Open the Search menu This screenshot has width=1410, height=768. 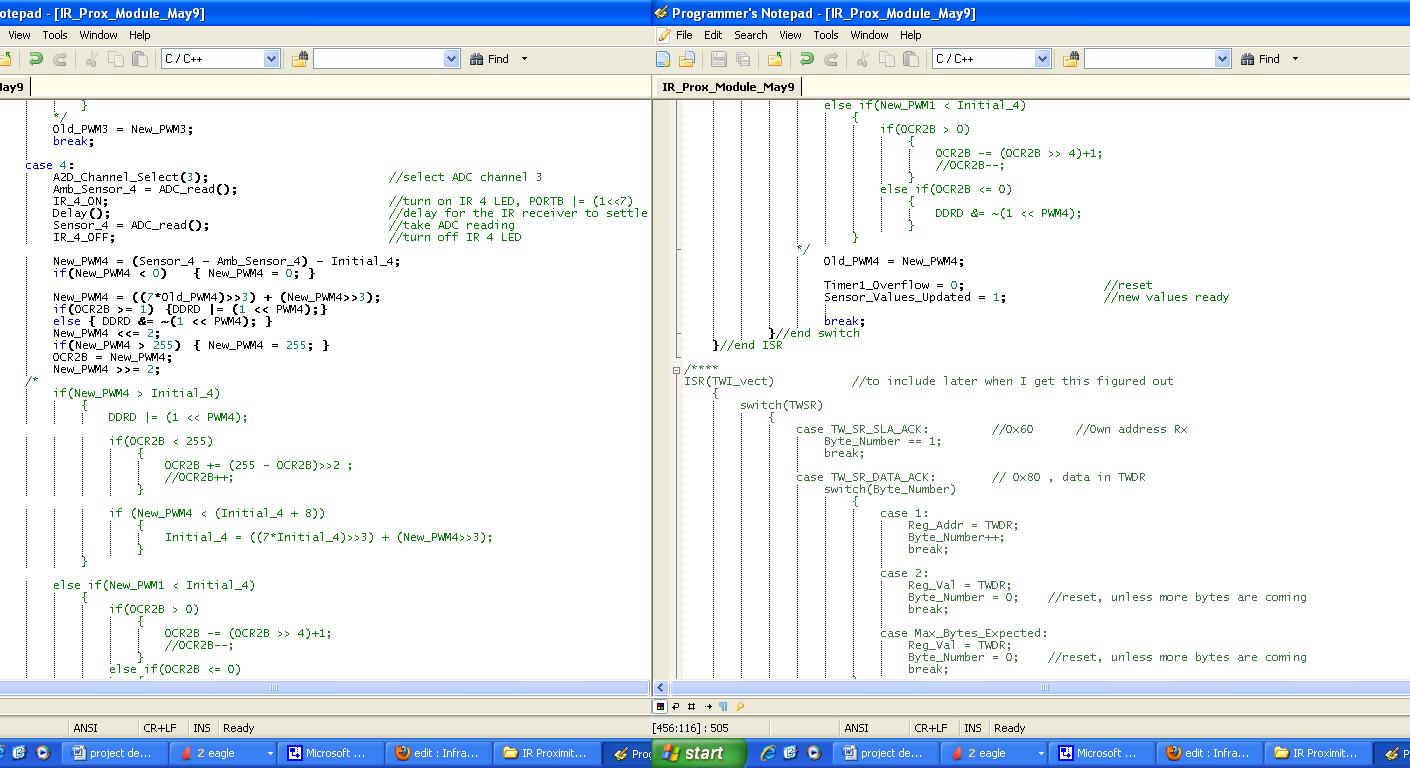(751, 35)
